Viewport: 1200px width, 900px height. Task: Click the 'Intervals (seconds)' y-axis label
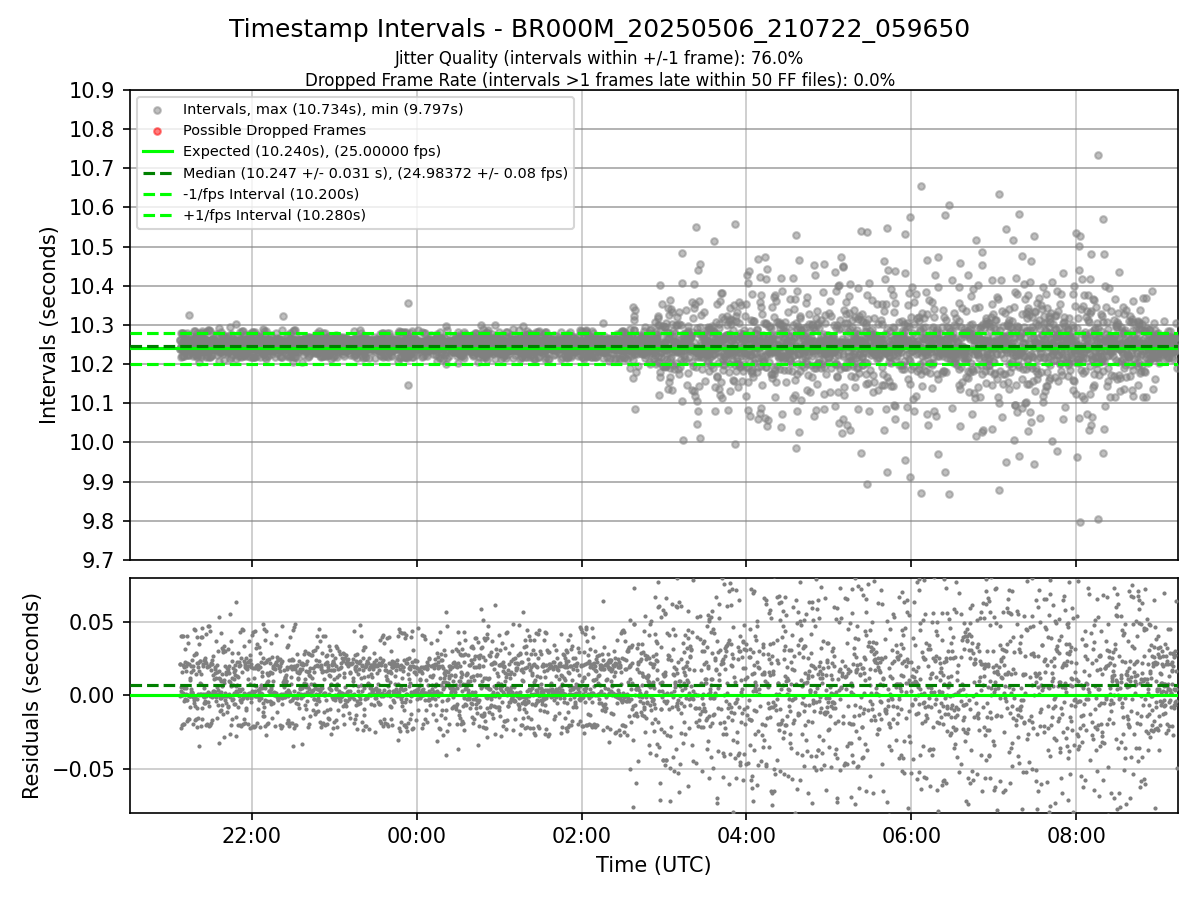click(x=48, y=325)
